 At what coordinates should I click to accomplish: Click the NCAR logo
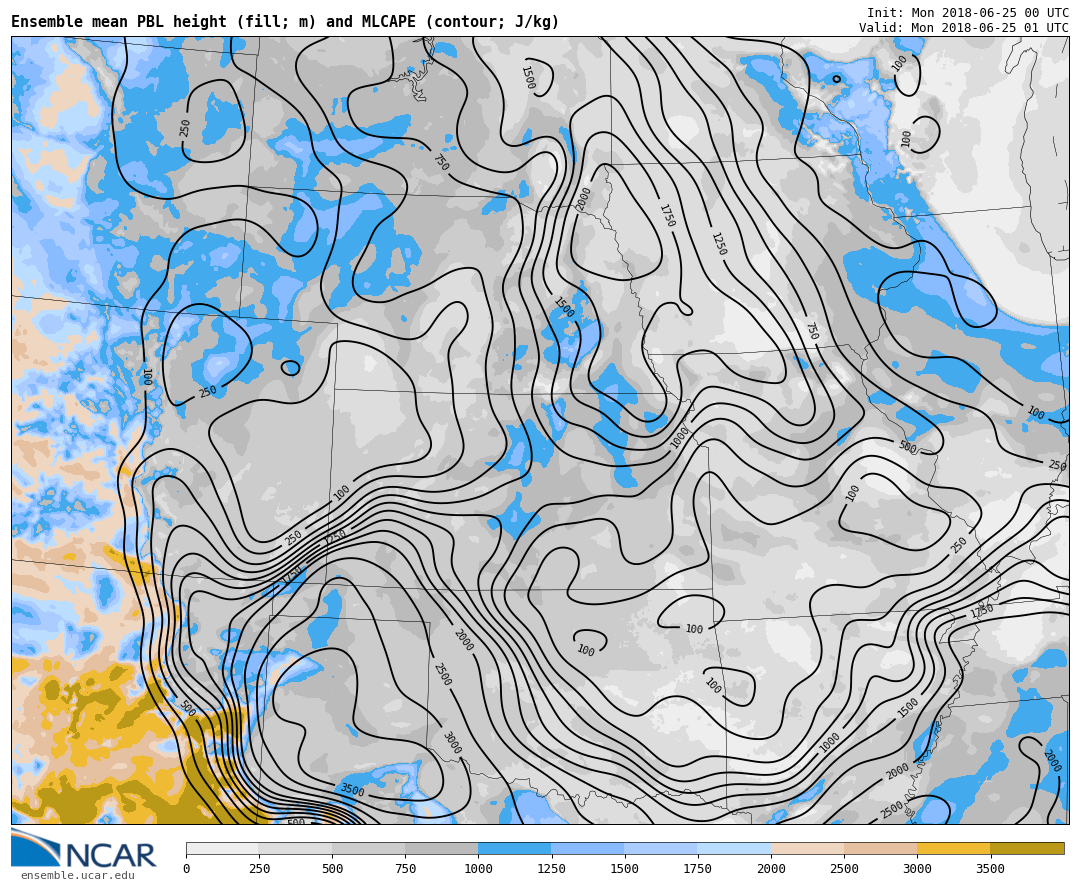coord(84,849)
